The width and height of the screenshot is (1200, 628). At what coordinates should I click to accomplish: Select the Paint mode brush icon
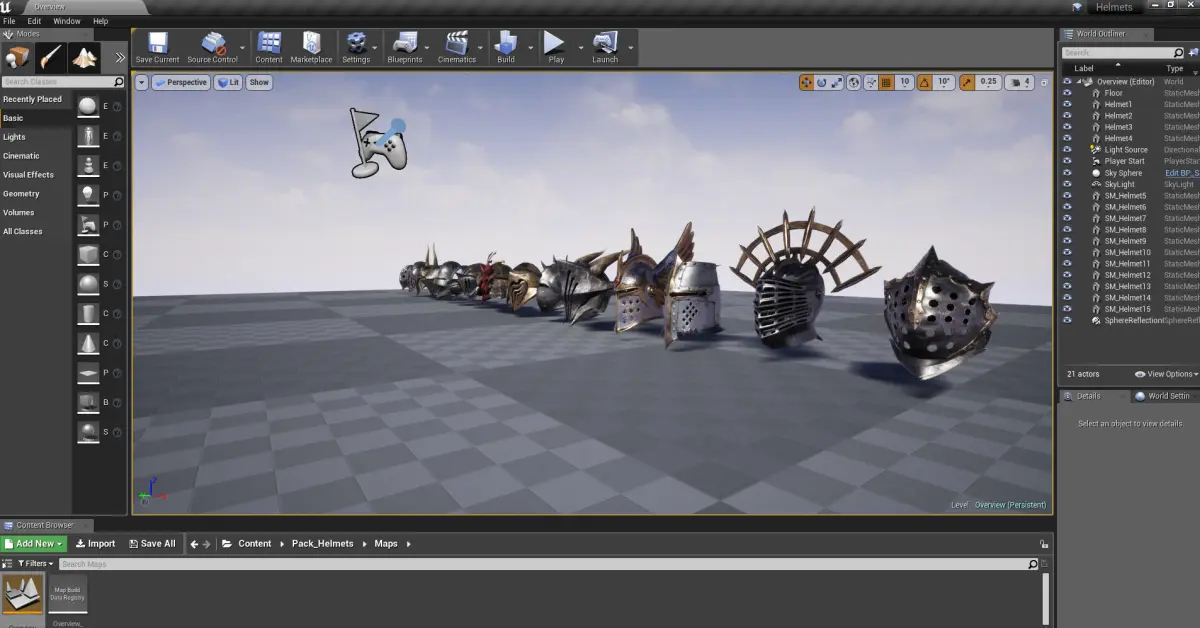[51, 58]
